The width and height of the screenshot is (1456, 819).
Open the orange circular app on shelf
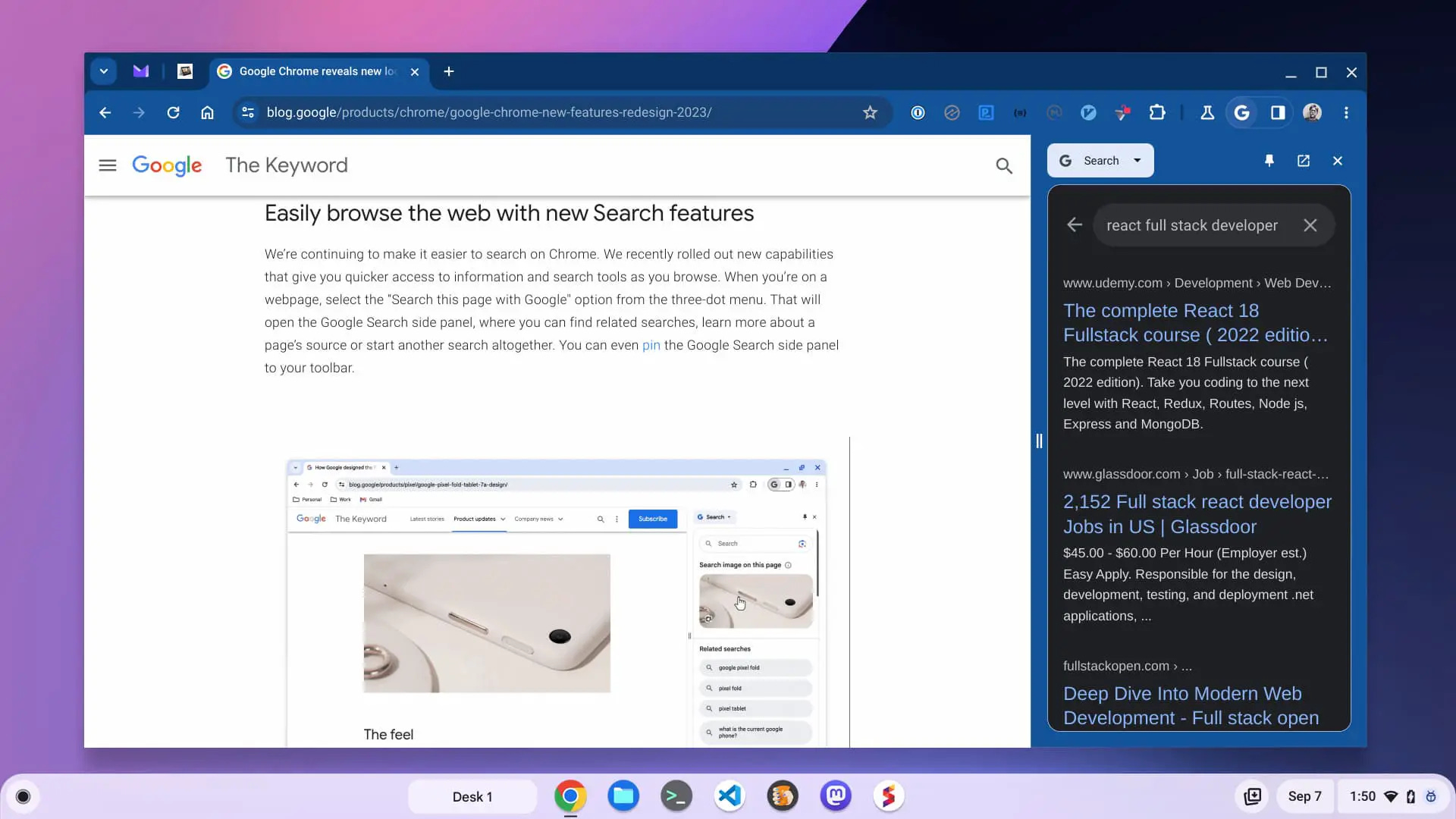pyautogui.click(x=783, y=796)
